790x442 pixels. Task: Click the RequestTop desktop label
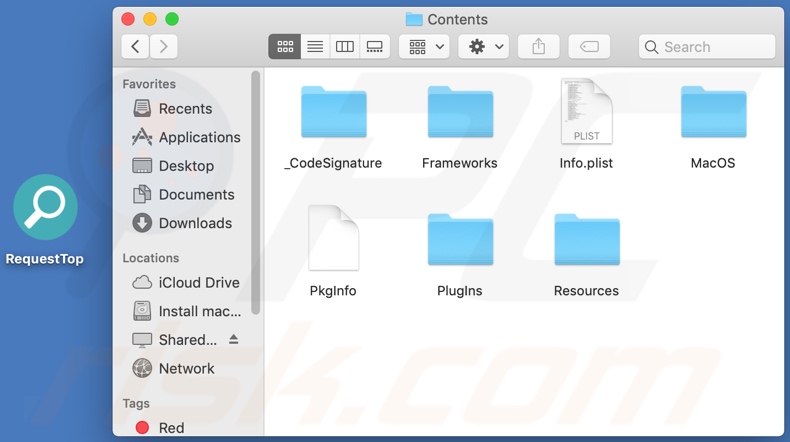(x=44, y=259)
